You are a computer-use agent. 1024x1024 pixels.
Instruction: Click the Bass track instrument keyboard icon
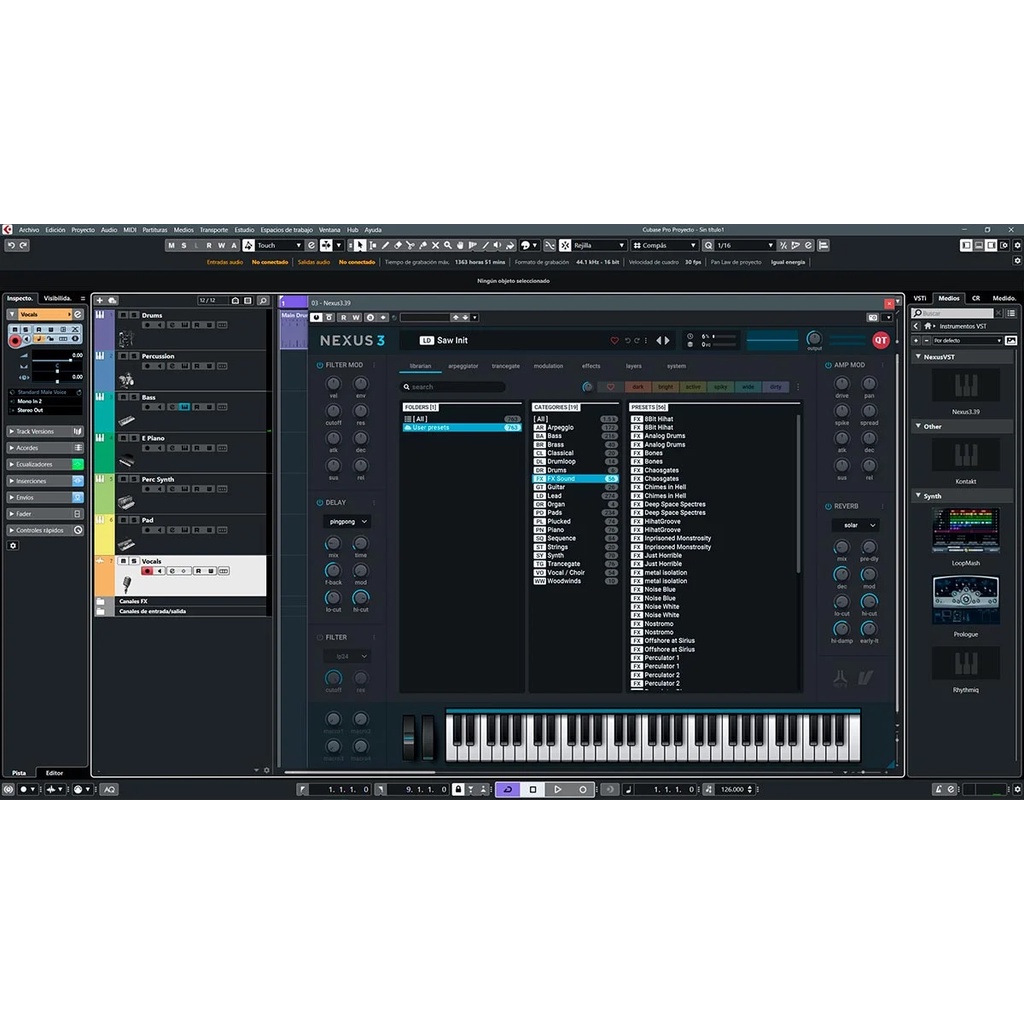184,407
